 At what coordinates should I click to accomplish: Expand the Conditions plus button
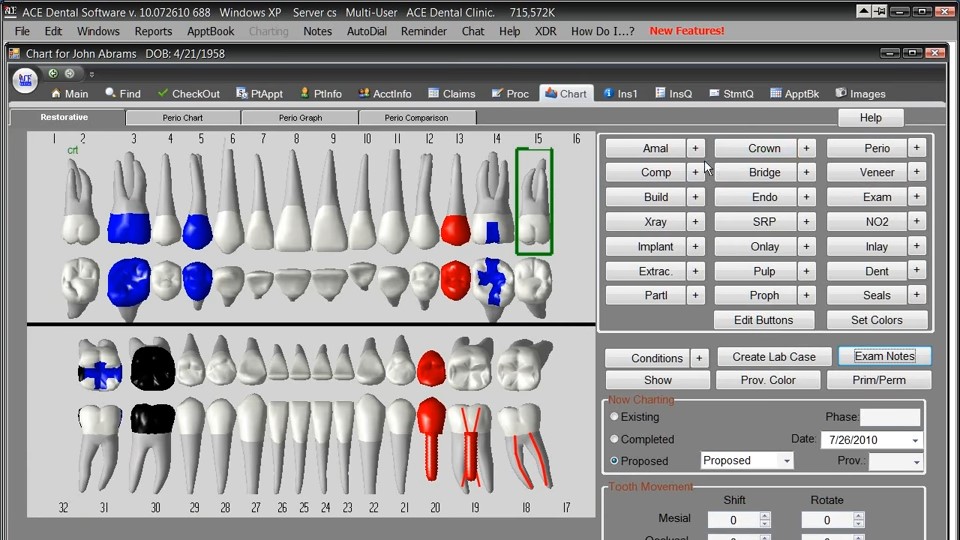tap(699, 358)
